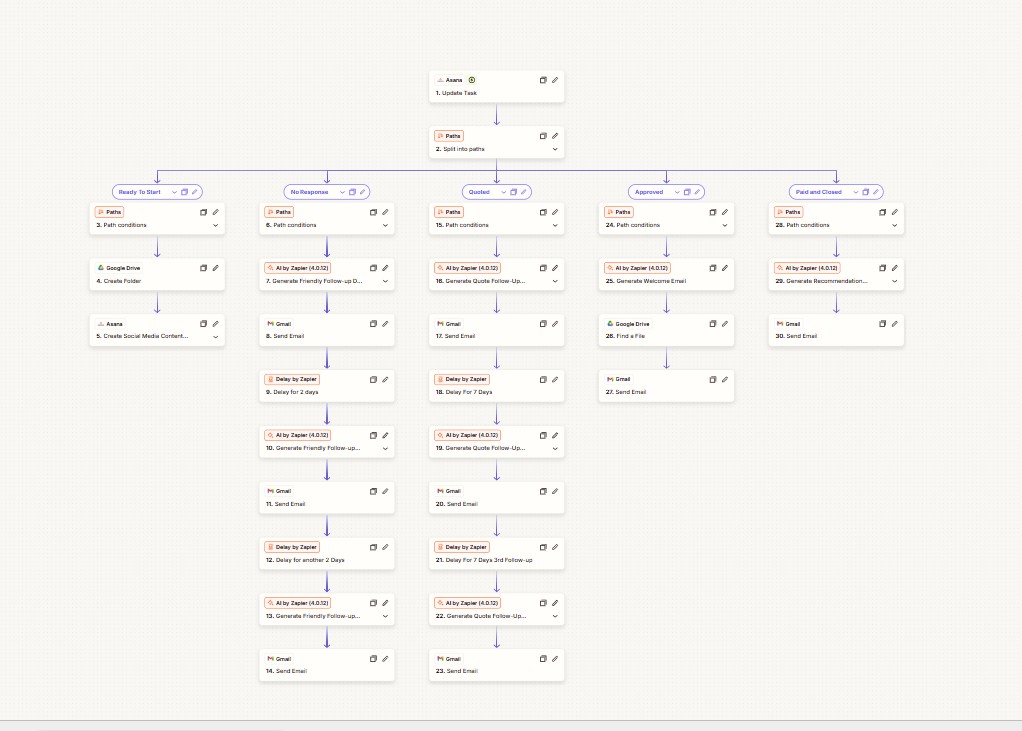Viewport: 1022px width, 731px height.
Task: Expand step 13 Generate Friendly Follow-up chevron
Action: (x=386, y=616)
